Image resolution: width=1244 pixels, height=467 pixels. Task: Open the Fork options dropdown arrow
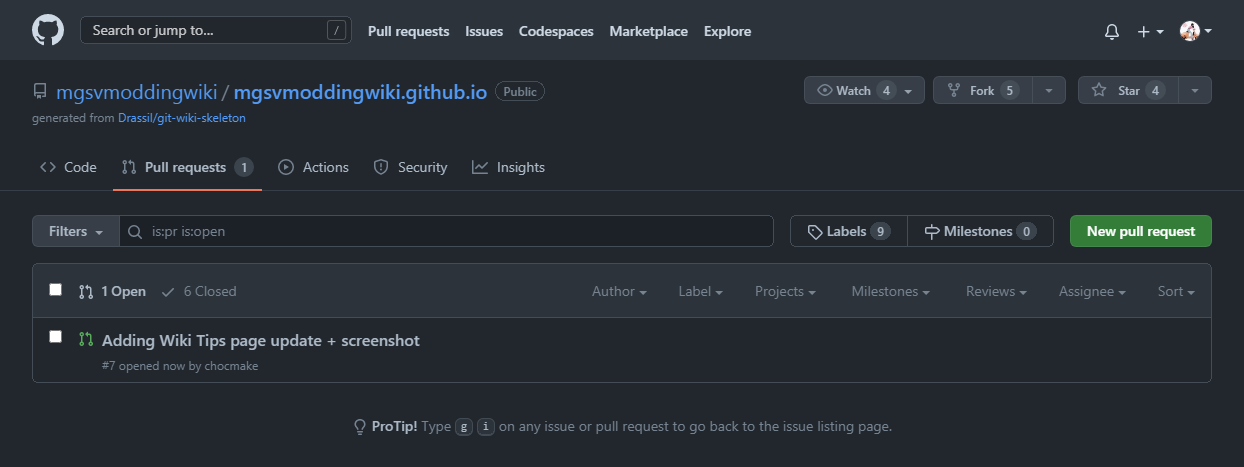1048,90
